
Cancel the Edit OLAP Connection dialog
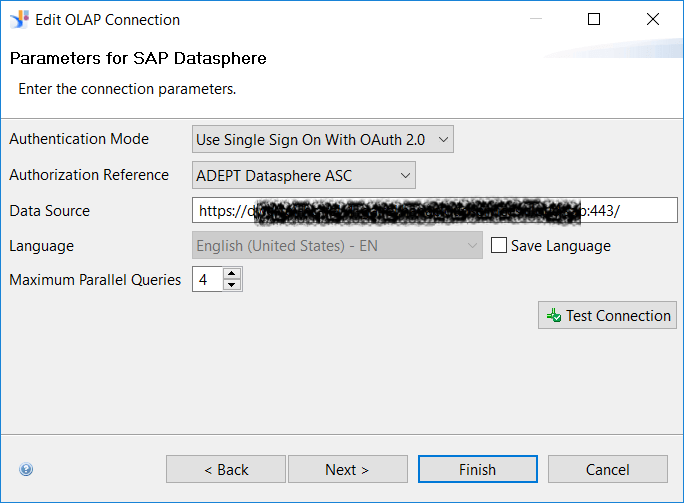click(608, 469)
